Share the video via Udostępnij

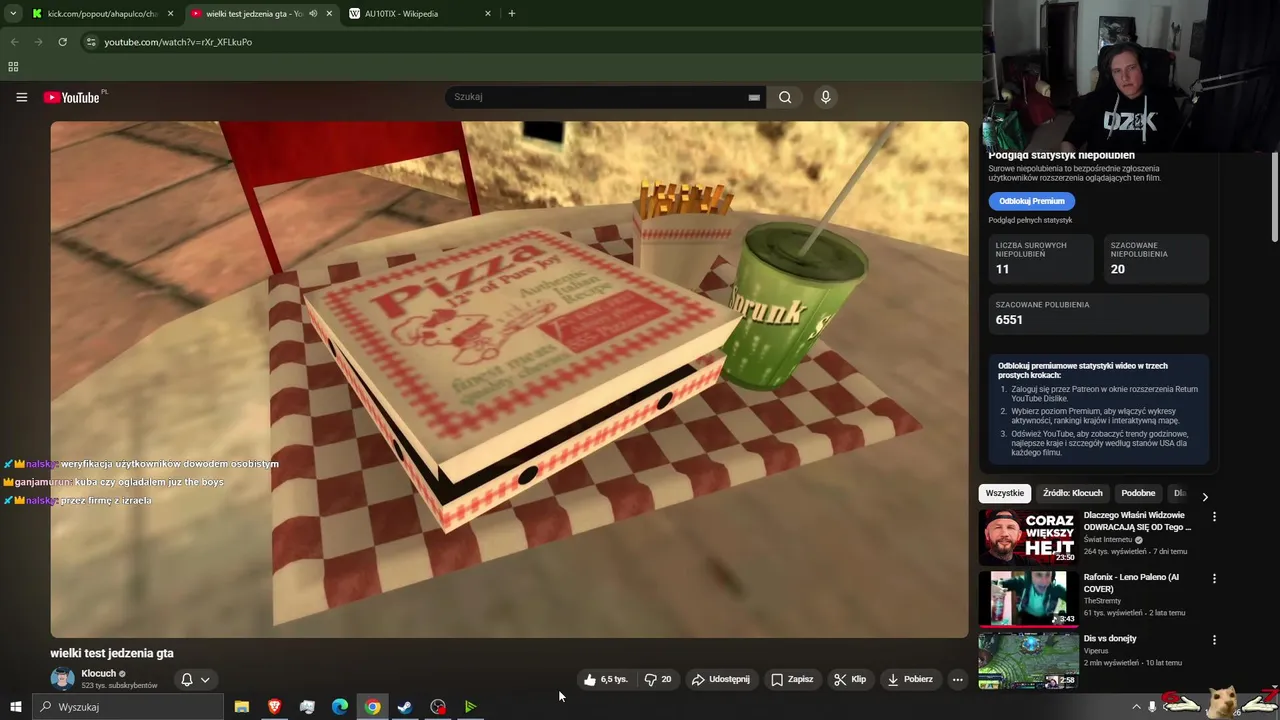coord(720,679)
